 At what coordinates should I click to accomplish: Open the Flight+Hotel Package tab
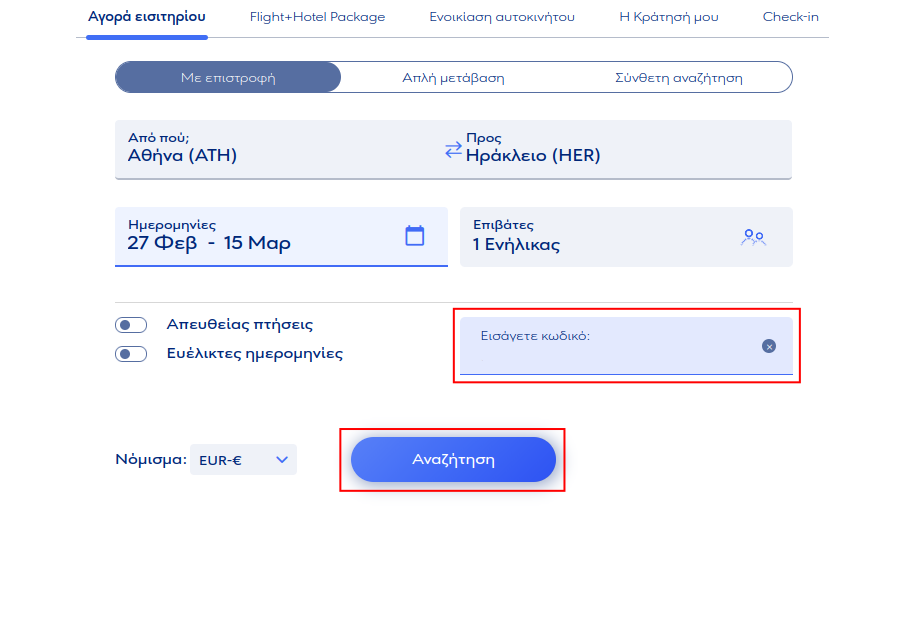[x=317, y=17]
